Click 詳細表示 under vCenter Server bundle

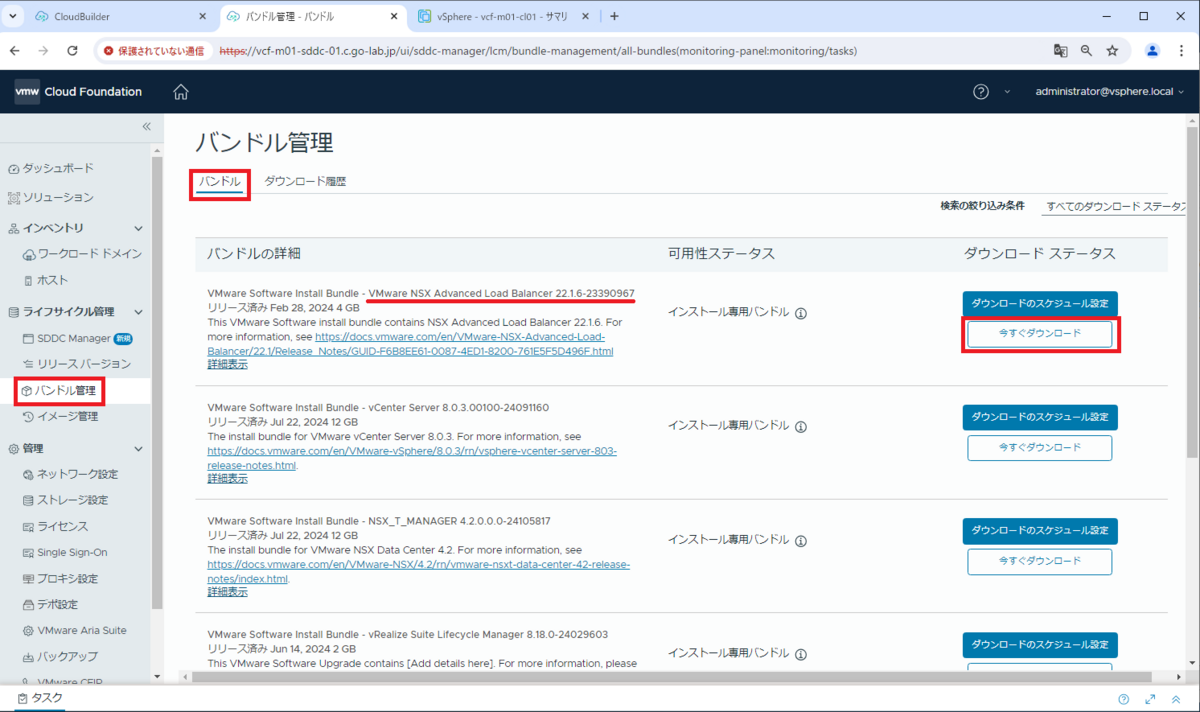click(x=227, y=478)
